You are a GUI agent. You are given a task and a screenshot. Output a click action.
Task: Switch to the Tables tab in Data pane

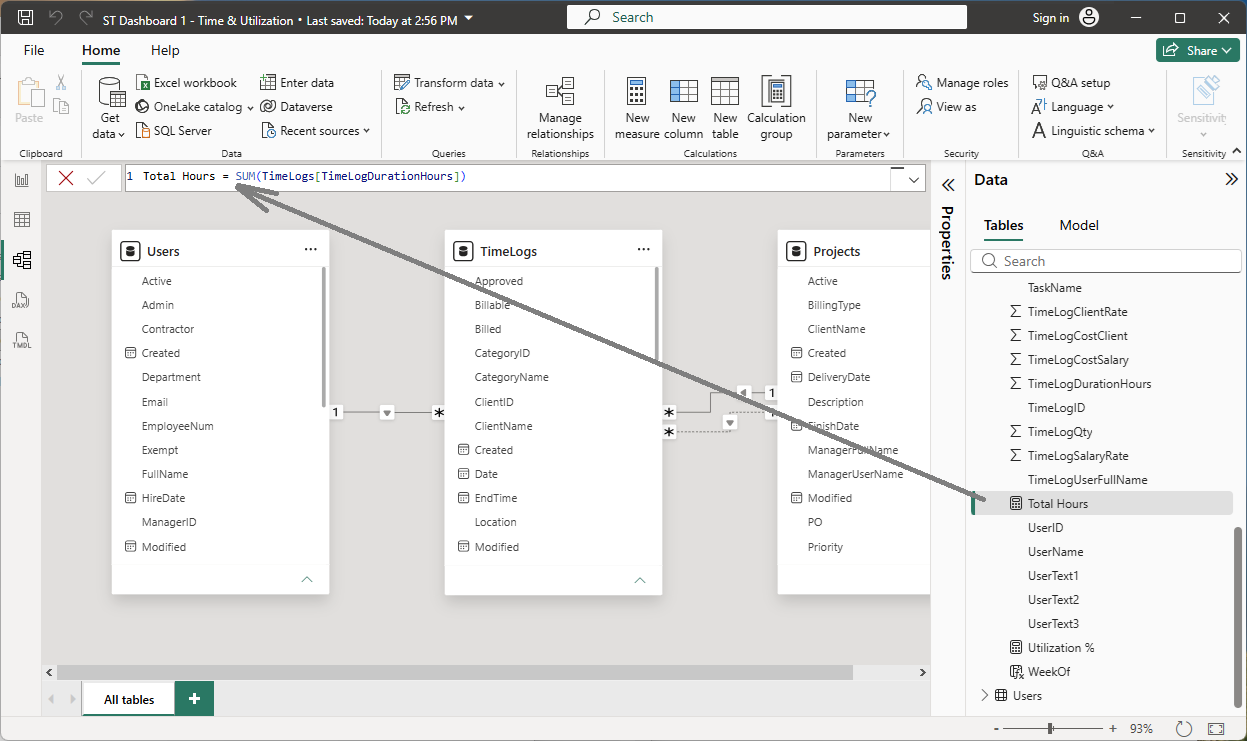[x=1003, y=225]
